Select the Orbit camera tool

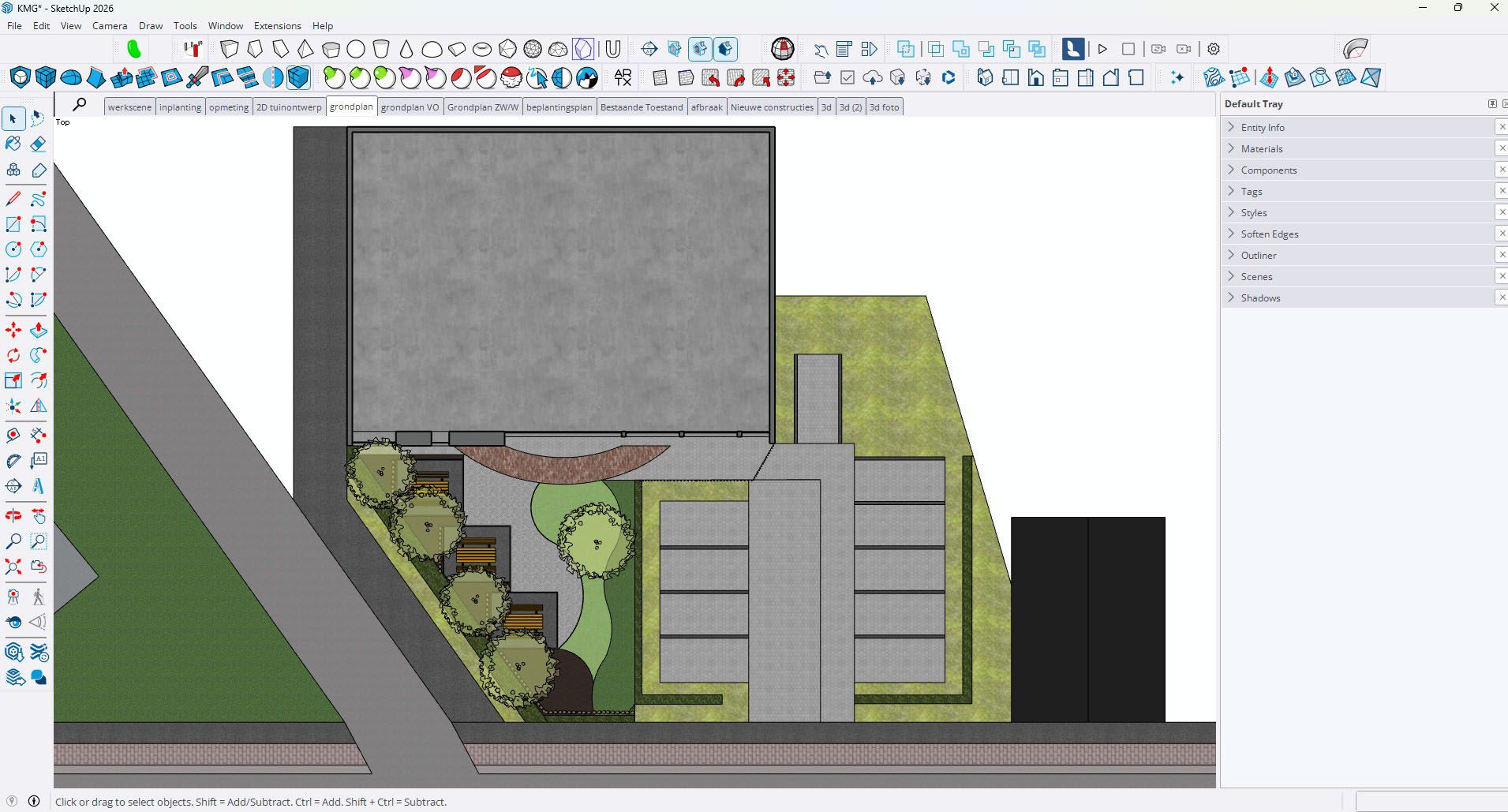tap(13, 515)
